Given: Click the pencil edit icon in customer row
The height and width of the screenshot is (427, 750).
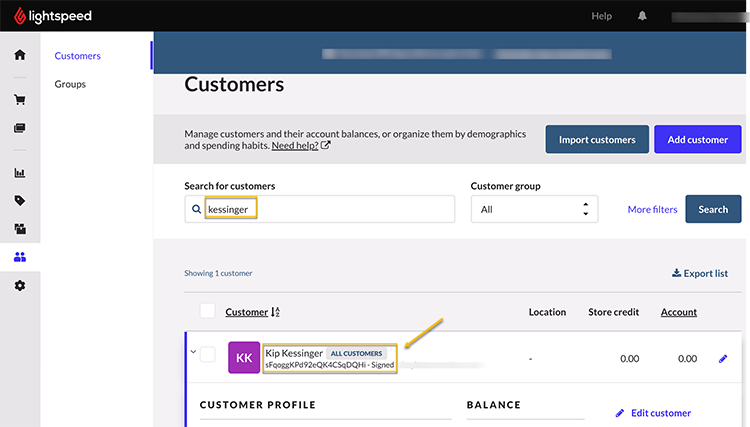Looking at the screenshot, I should 723,358.
